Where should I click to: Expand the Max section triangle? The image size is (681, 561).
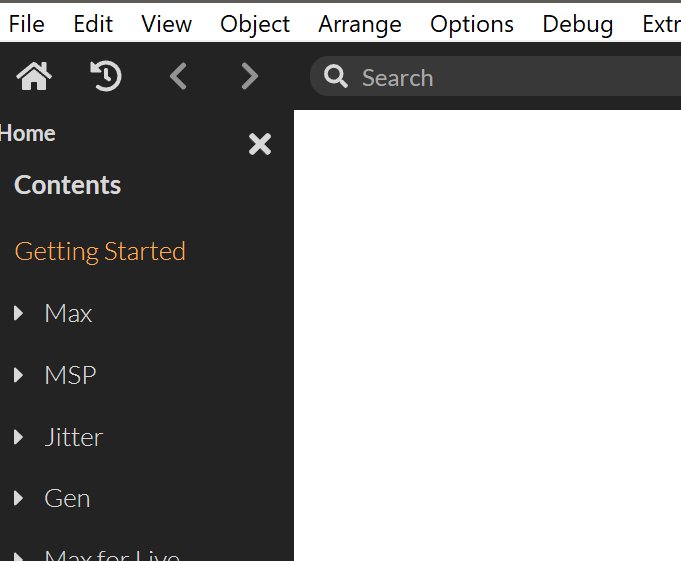click(x=19, y=314)
